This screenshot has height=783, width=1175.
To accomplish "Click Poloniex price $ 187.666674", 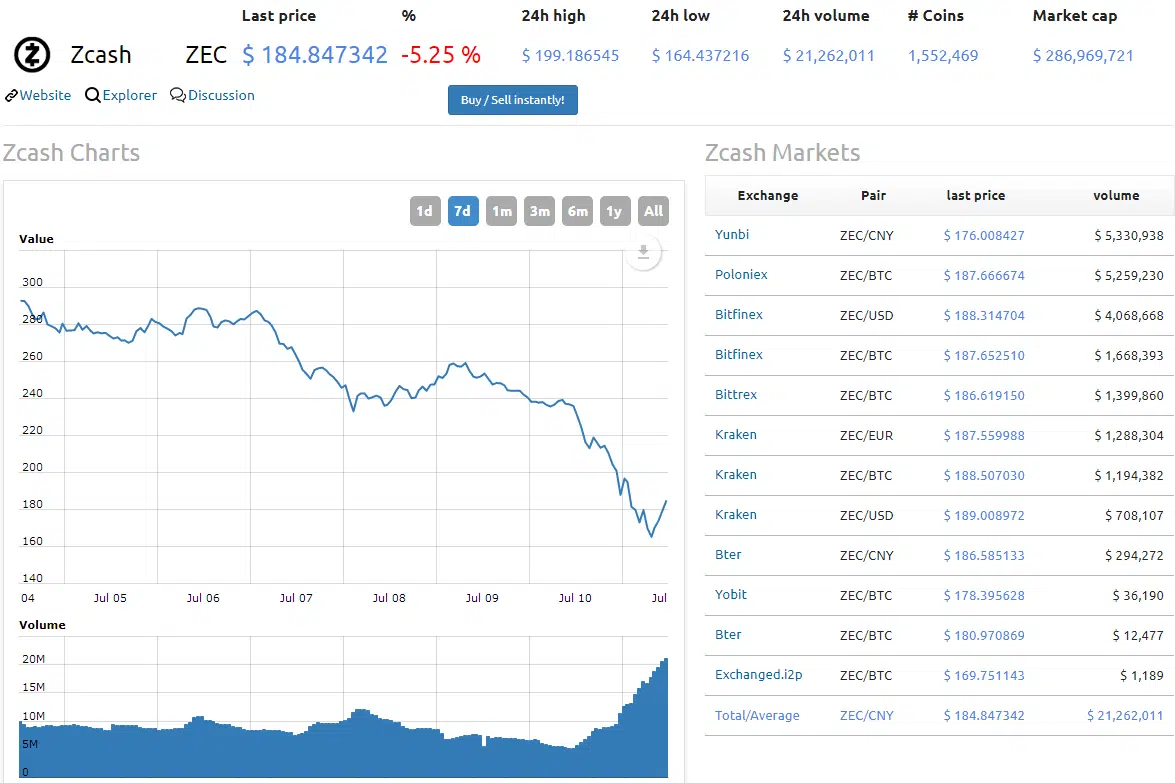I will click(984, 275).
